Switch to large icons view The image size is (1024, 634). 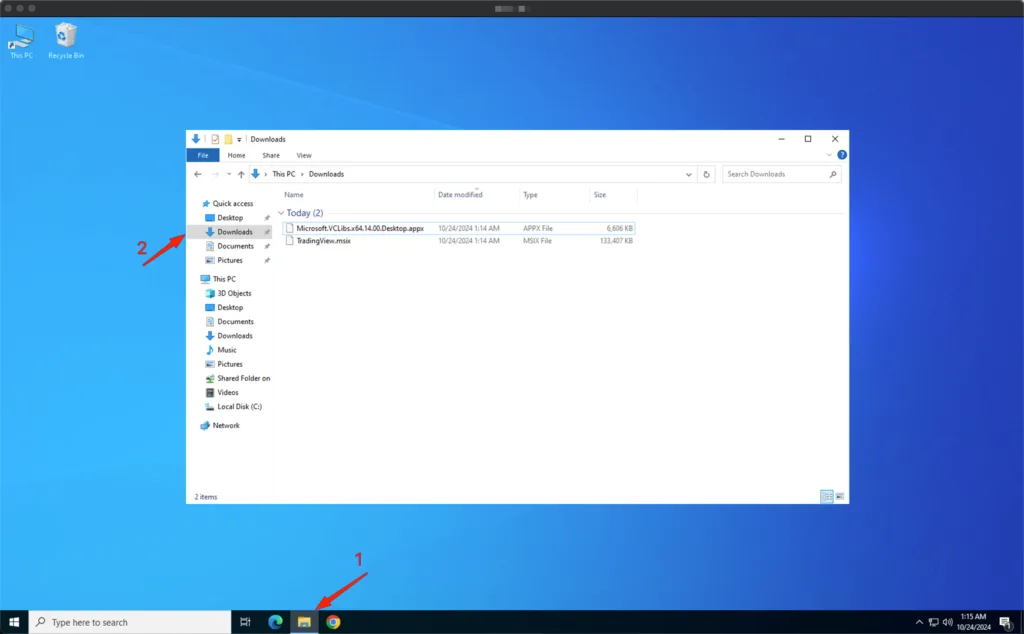coord(840,496)
